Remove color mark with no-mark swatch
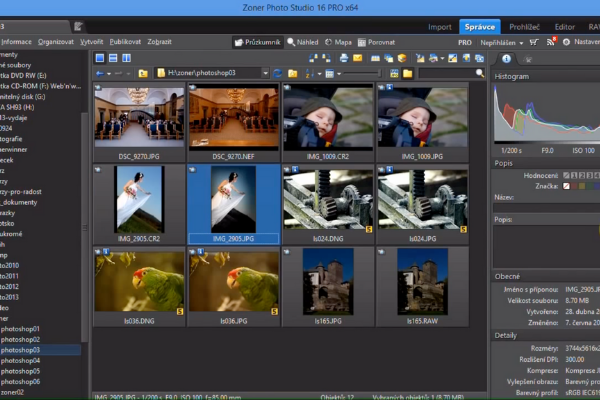This screenshot has height=400, width=600. tap(566, 186)
